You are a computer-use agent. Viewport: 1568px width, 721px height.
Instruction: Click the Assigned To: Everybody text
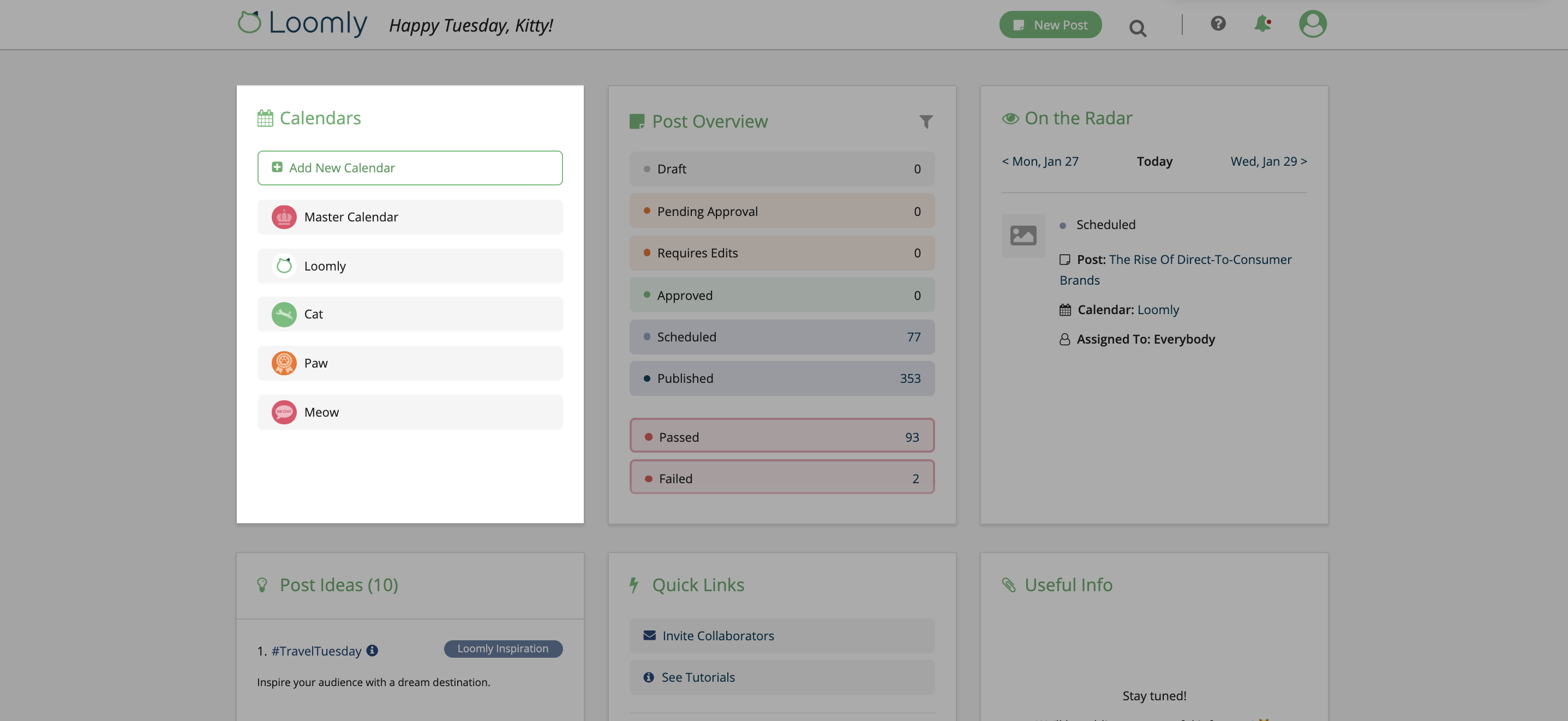coord(1146,340)
